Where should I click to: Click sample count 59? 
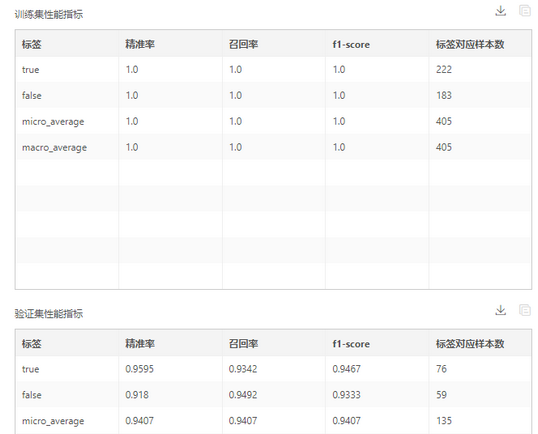click(x=442, y=395)
